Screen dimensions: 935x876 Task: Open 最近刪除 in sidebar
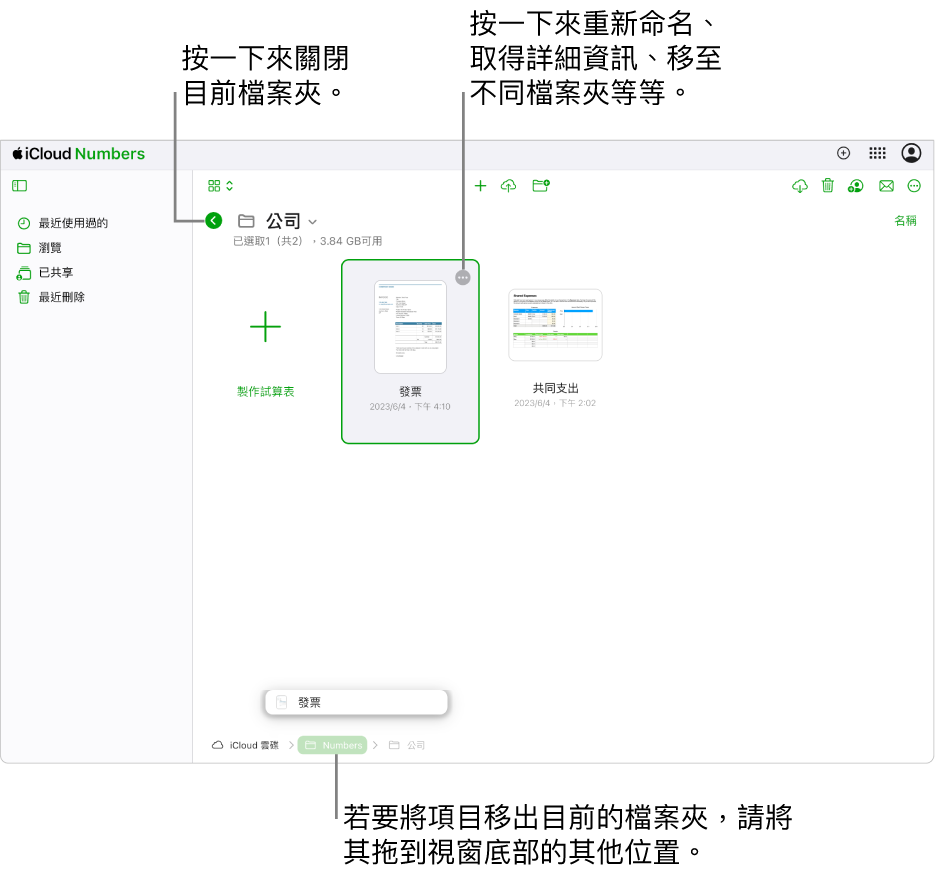tap(51, 297)
